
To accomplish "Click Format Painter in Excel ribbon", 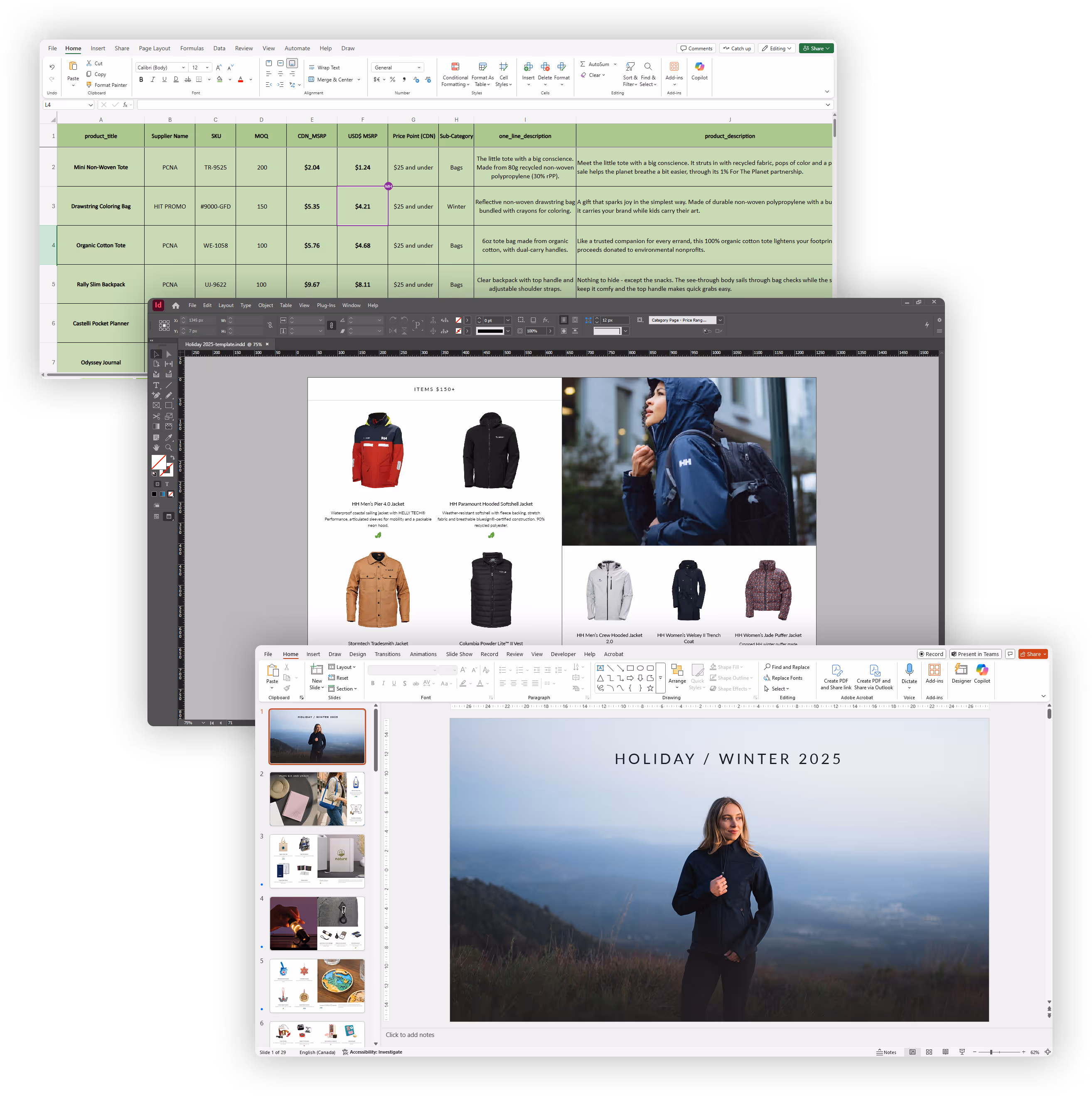I will tap(107, 85).
